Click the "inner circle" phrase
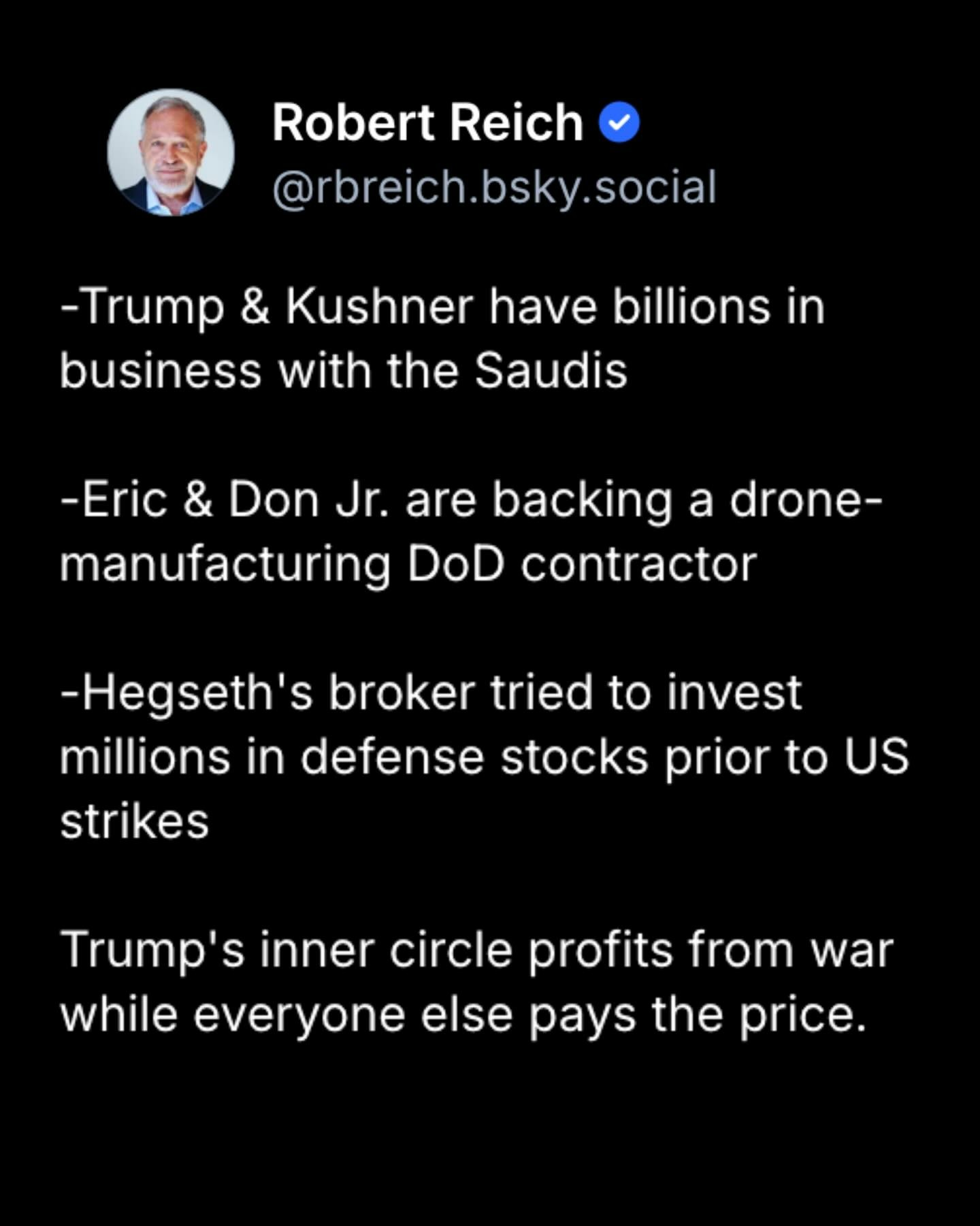 click(386, 950)
